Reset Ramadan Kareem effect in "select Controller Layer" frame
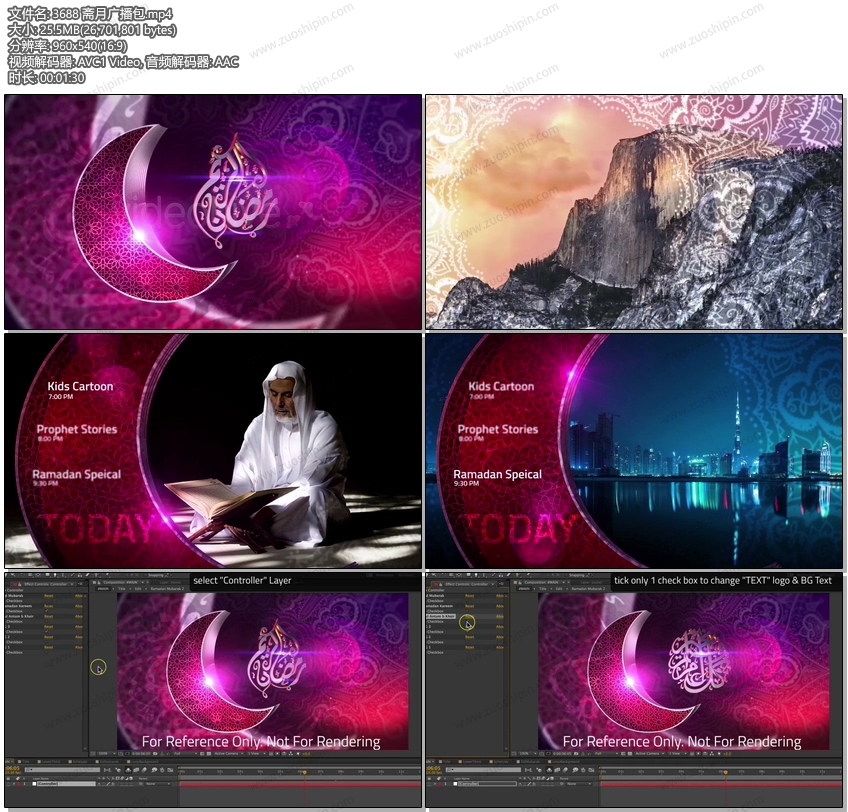Image resolution: width=848 pixels, height=812 pixels. tap(48, 606)
